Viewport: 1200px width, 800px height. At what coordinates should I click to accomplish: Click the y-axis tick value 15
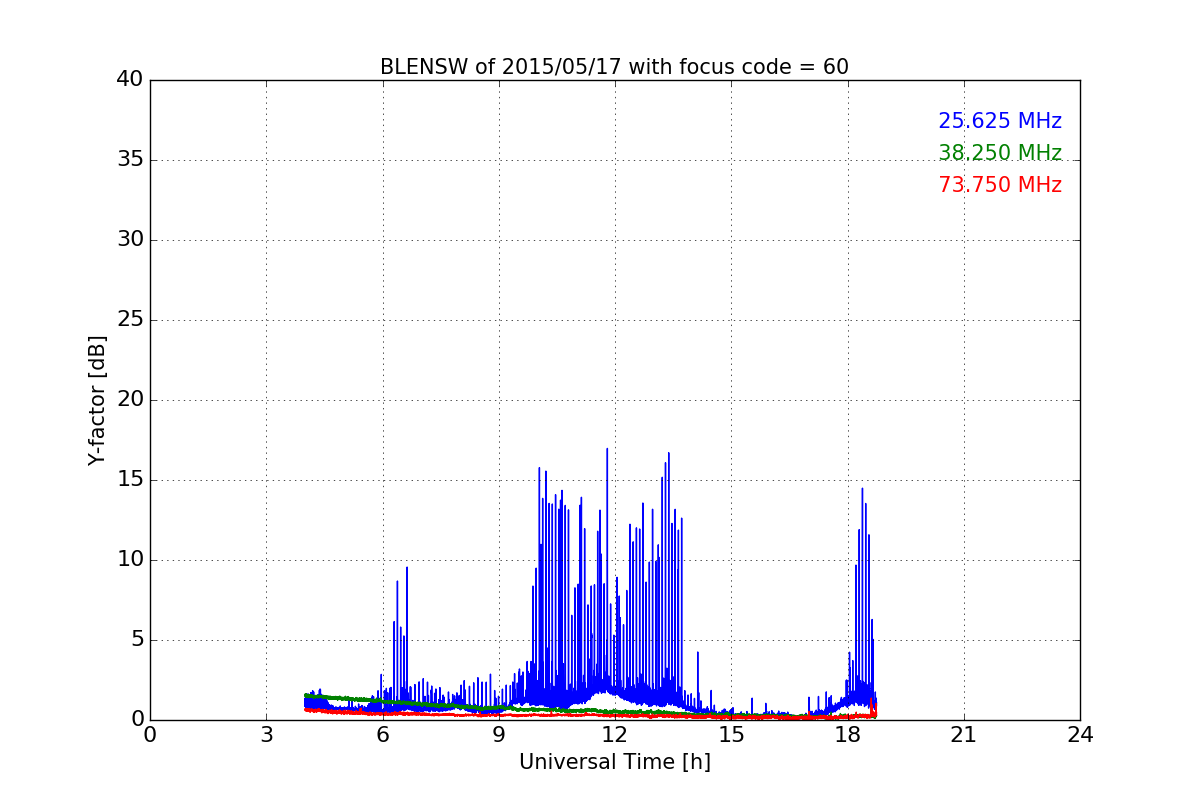click(x=130, y=480)
